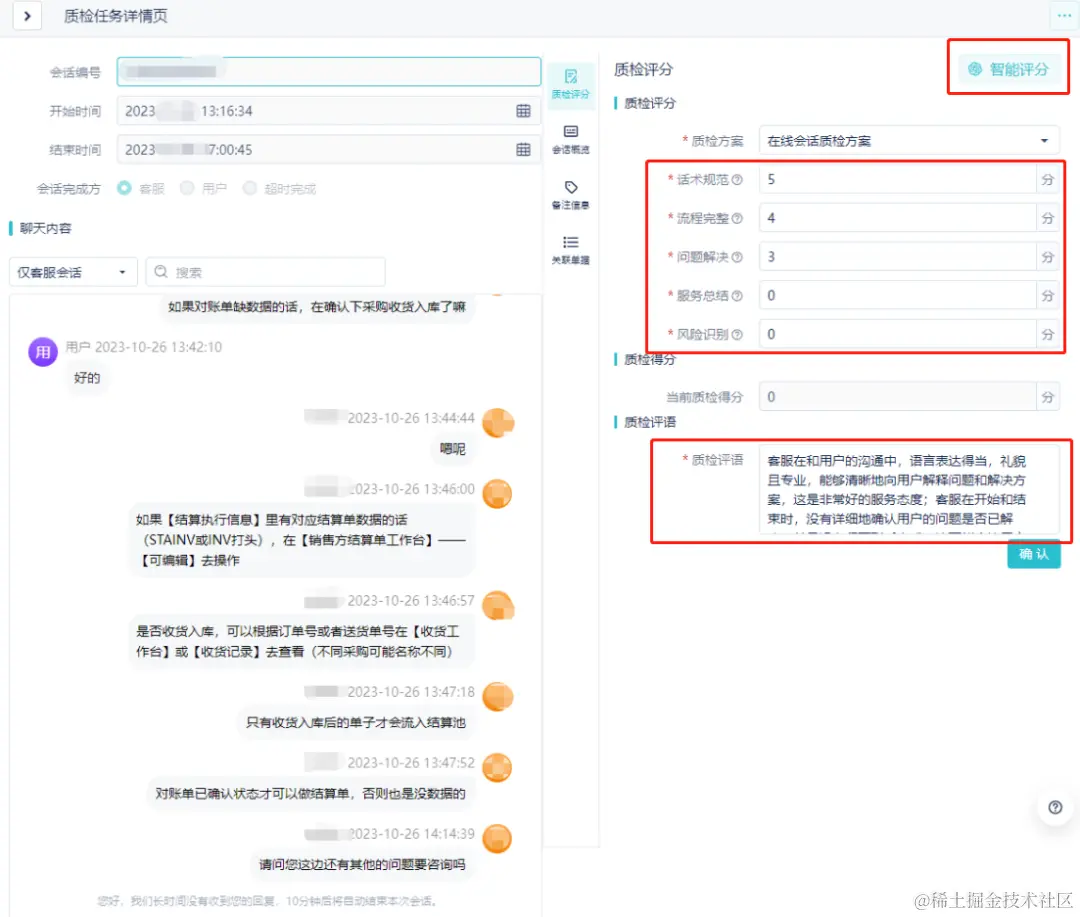
Task: Click the message about 对账单已确认状态
Action: (311, 793)
